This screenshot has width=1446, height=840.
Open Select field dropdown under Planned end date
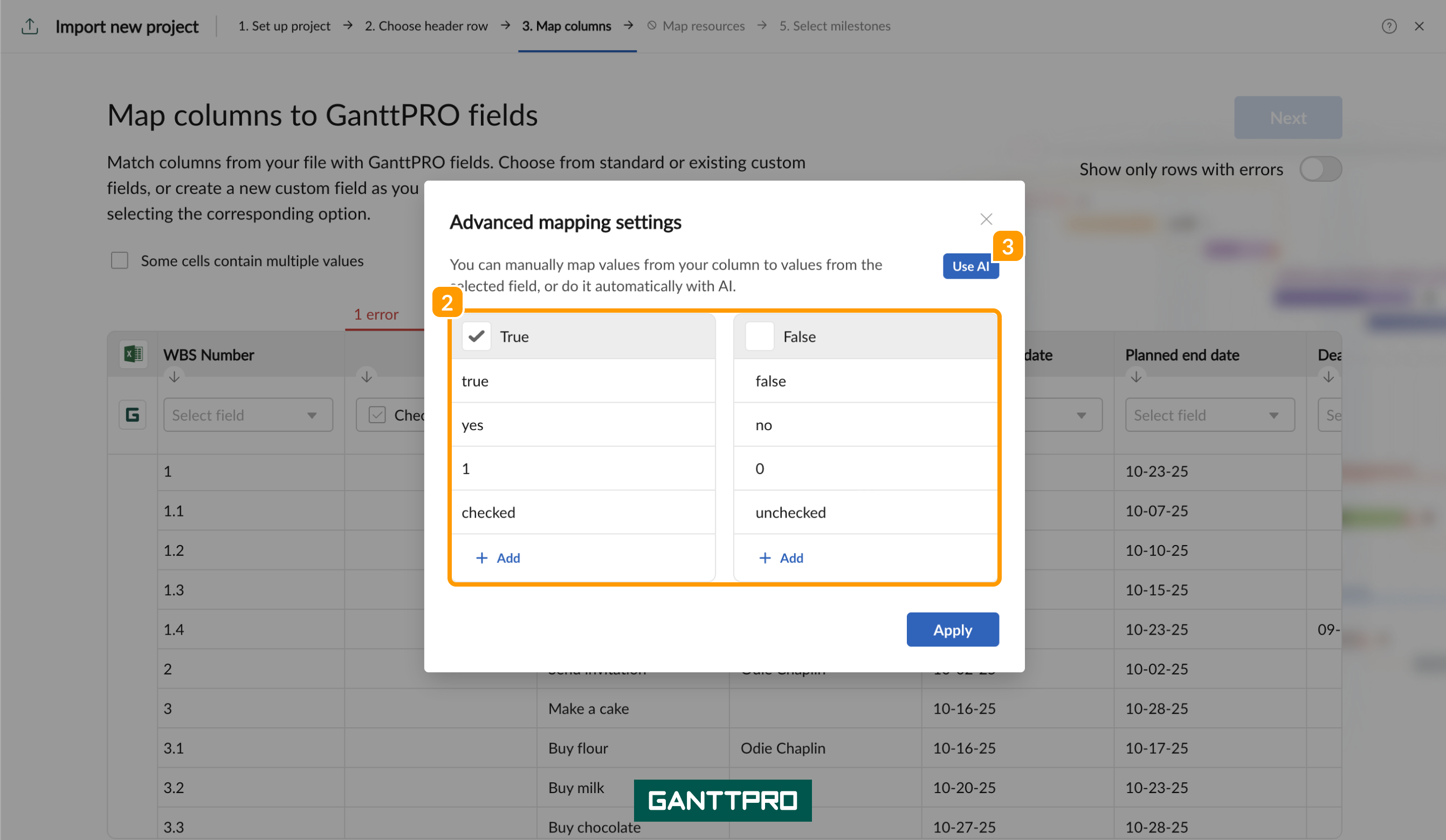click(1210, 414)
